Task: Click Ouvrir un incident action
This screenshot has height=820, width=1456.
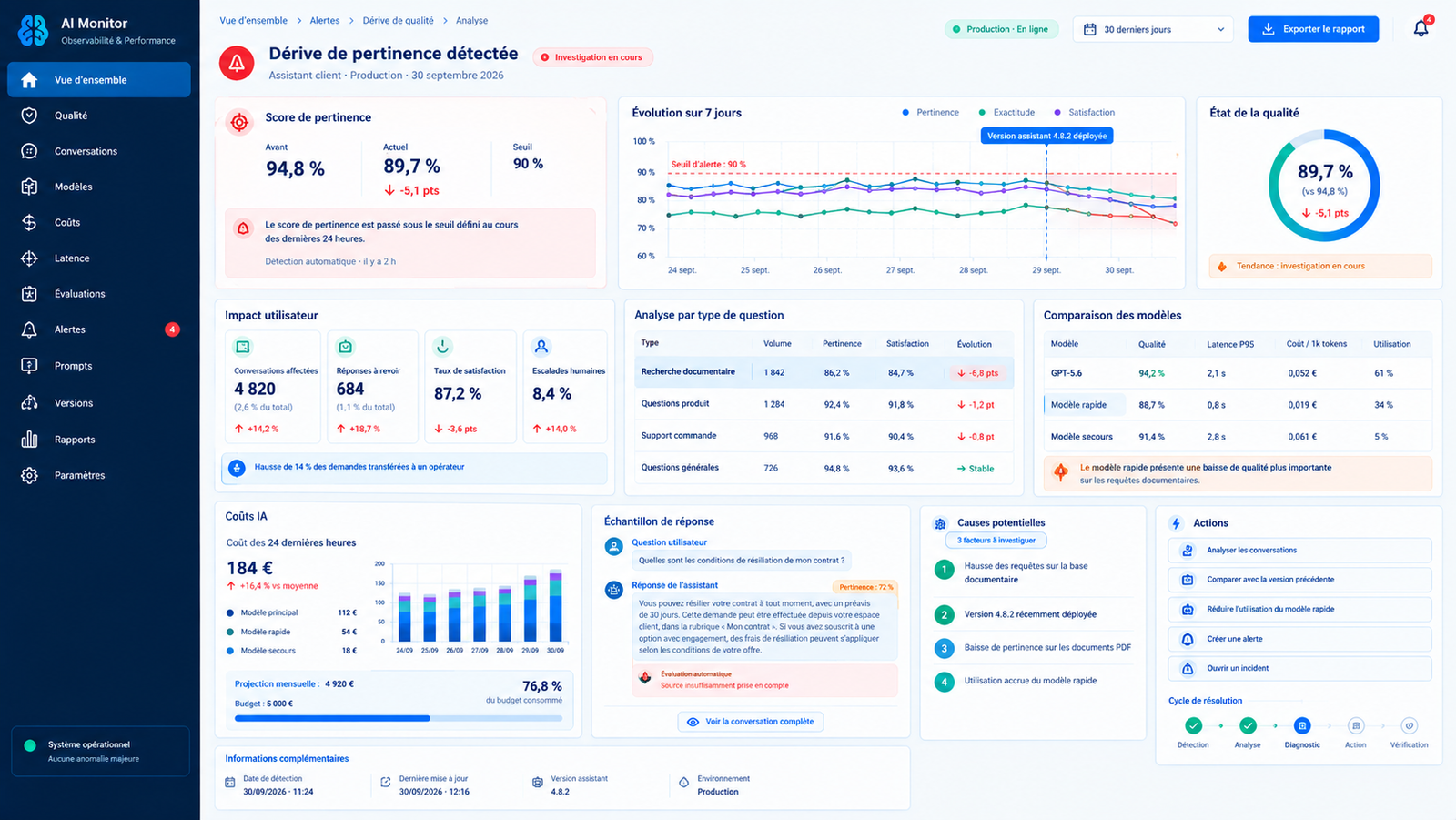Action: (1299, 668)
